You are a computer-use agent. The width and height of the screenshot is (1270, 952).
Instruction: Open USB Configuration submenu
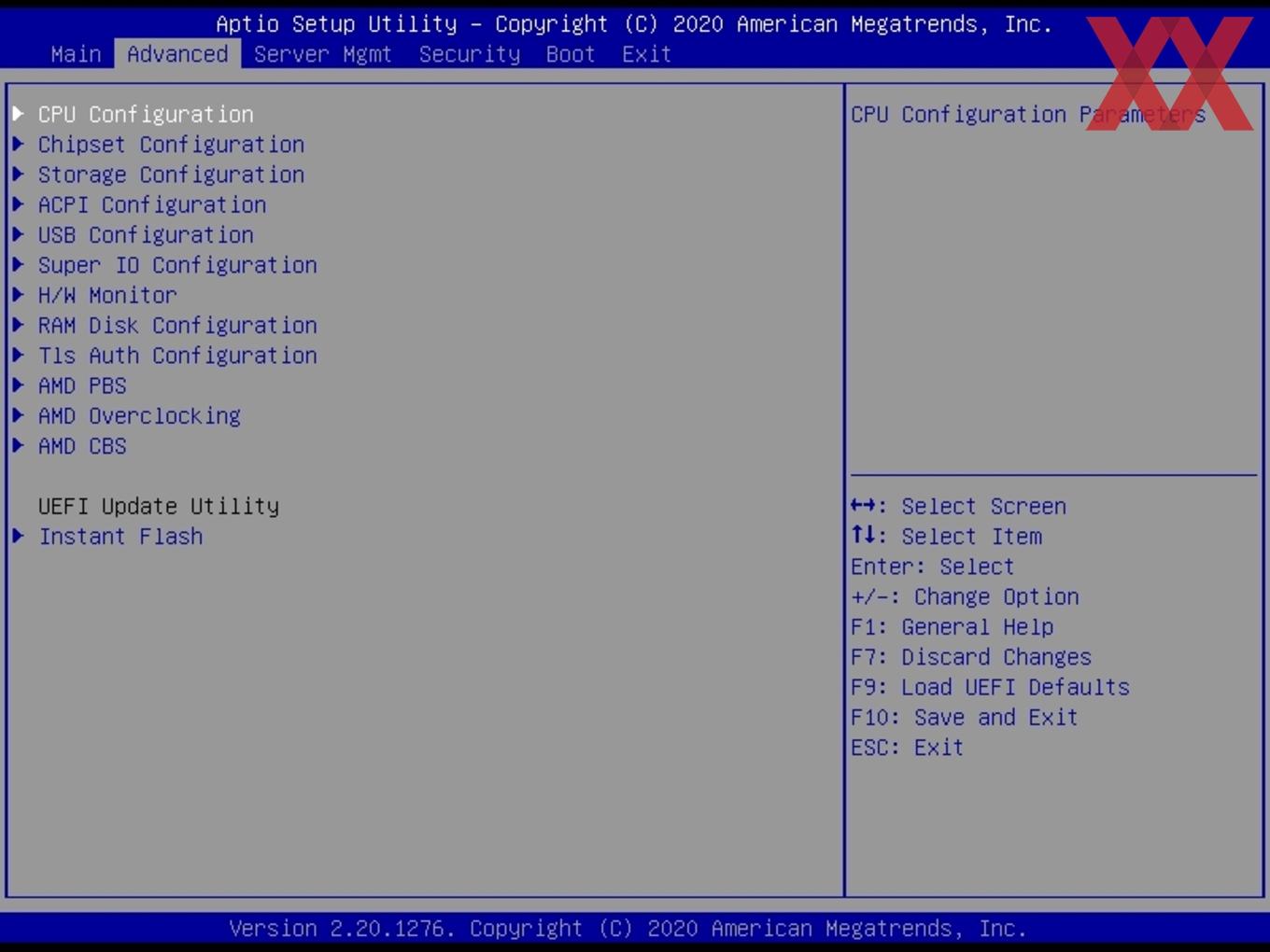coord(146,234)
